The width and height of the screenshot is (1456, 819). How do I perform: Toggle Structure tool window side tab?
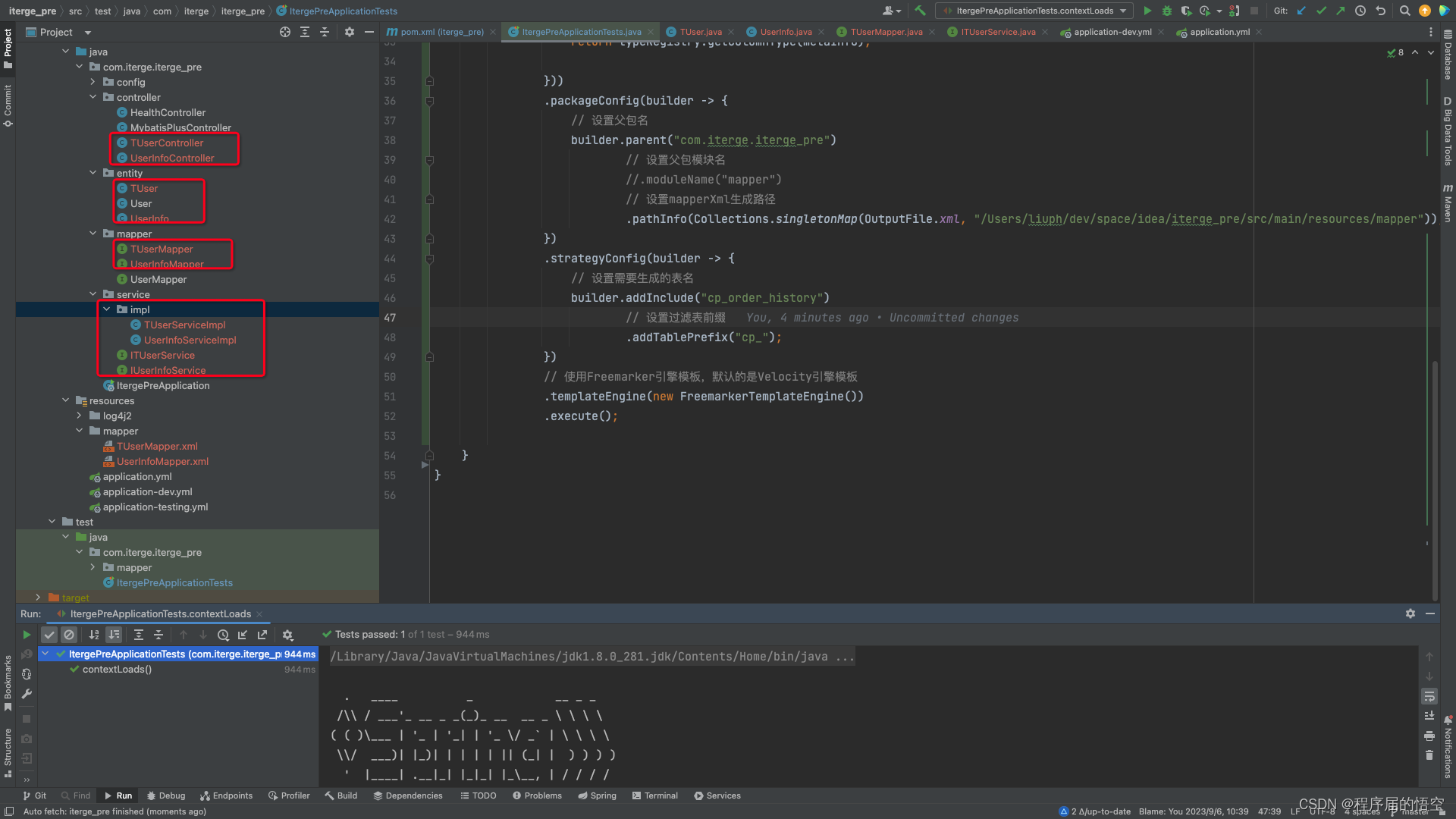(8, 753)
